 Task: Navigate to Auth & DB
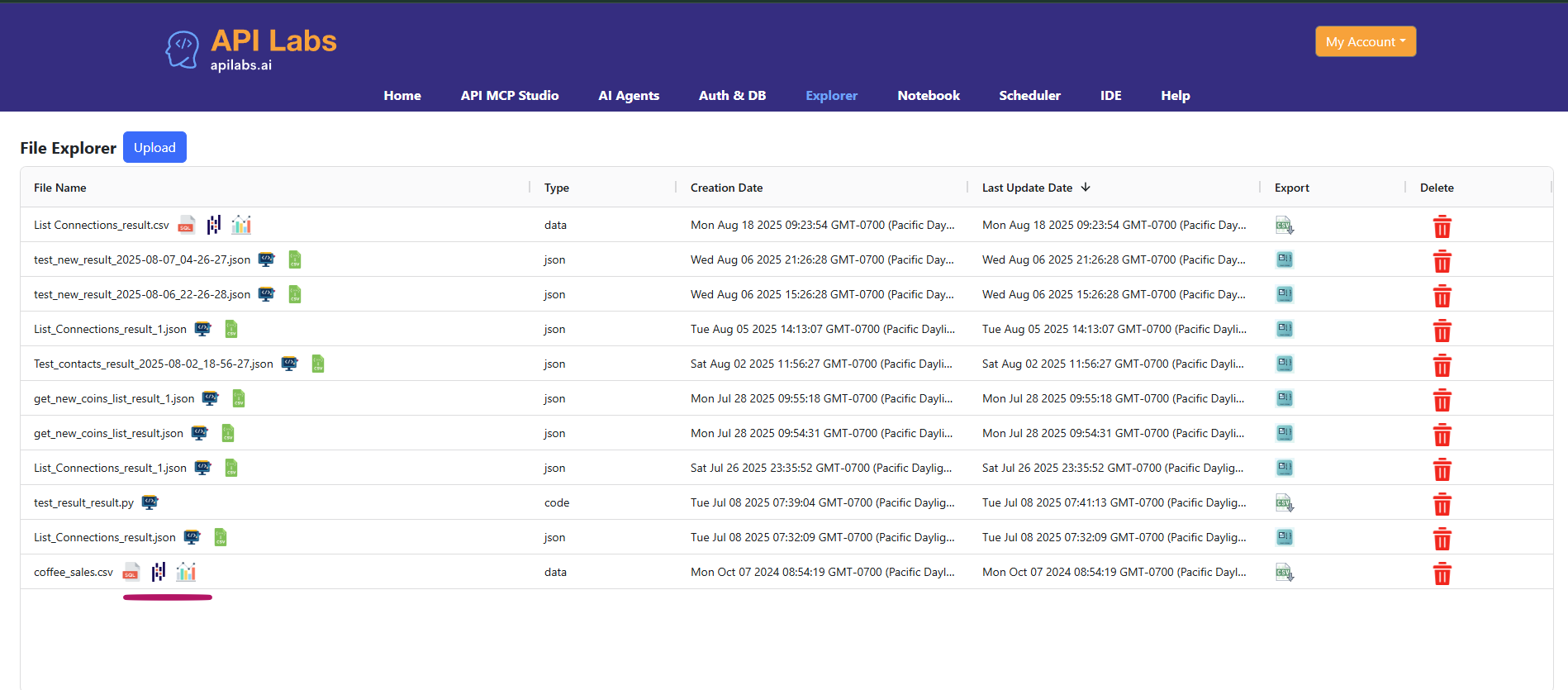pos(732,95)
